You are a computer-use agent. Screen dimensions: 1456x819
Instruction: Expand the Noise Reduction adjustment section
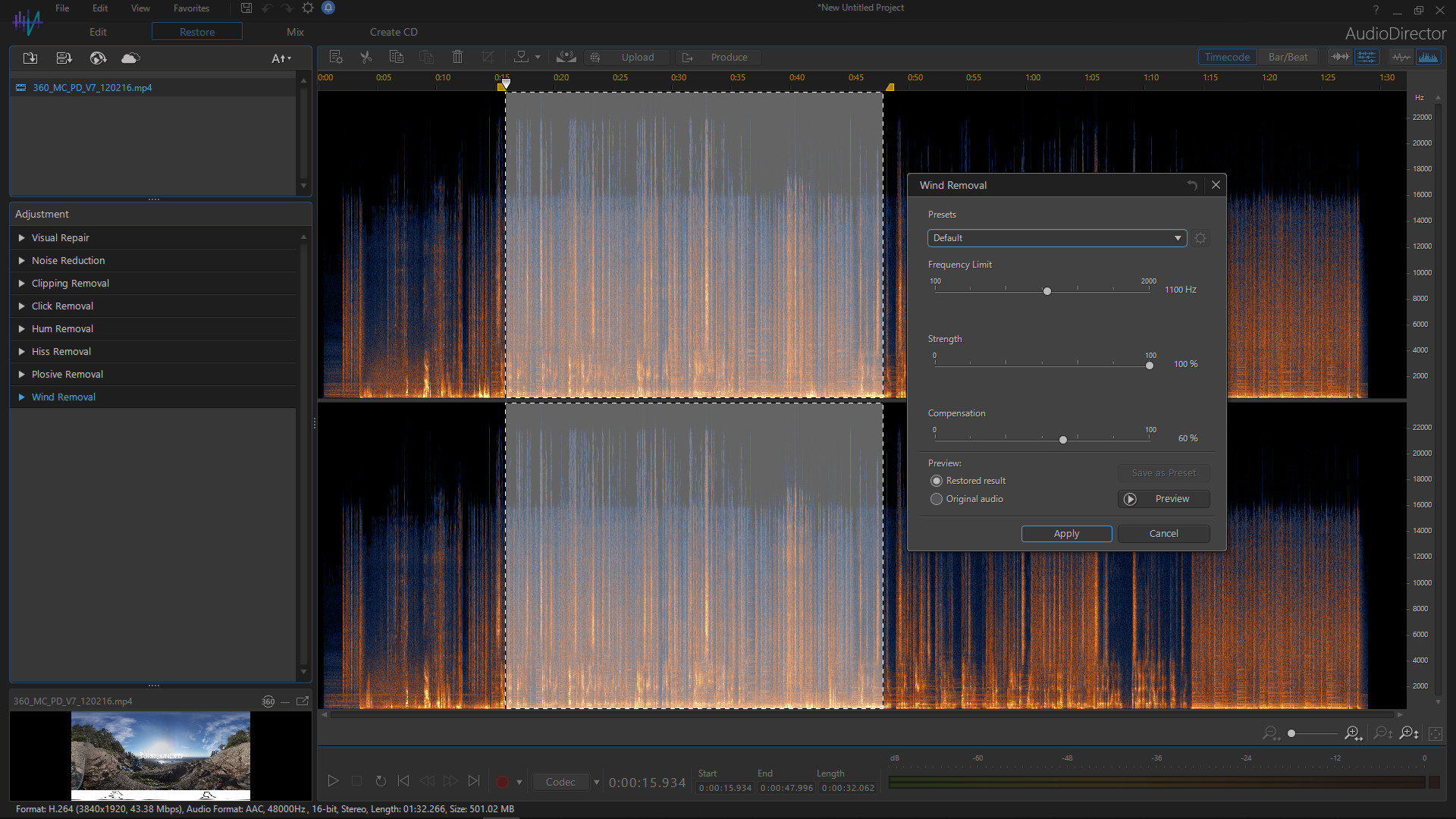click(68, 260)
